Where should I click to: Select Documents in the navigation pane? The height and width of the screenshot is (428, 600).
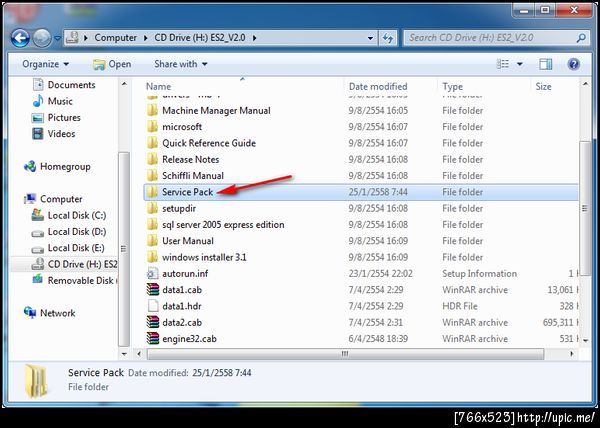[x=71, y=85]
